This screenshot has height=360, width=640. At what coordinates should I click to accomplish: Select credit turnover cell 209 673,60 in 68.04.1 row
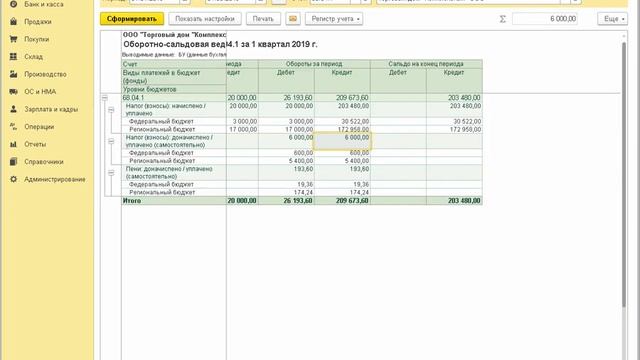pyautogui.click(x=342, y=98)
